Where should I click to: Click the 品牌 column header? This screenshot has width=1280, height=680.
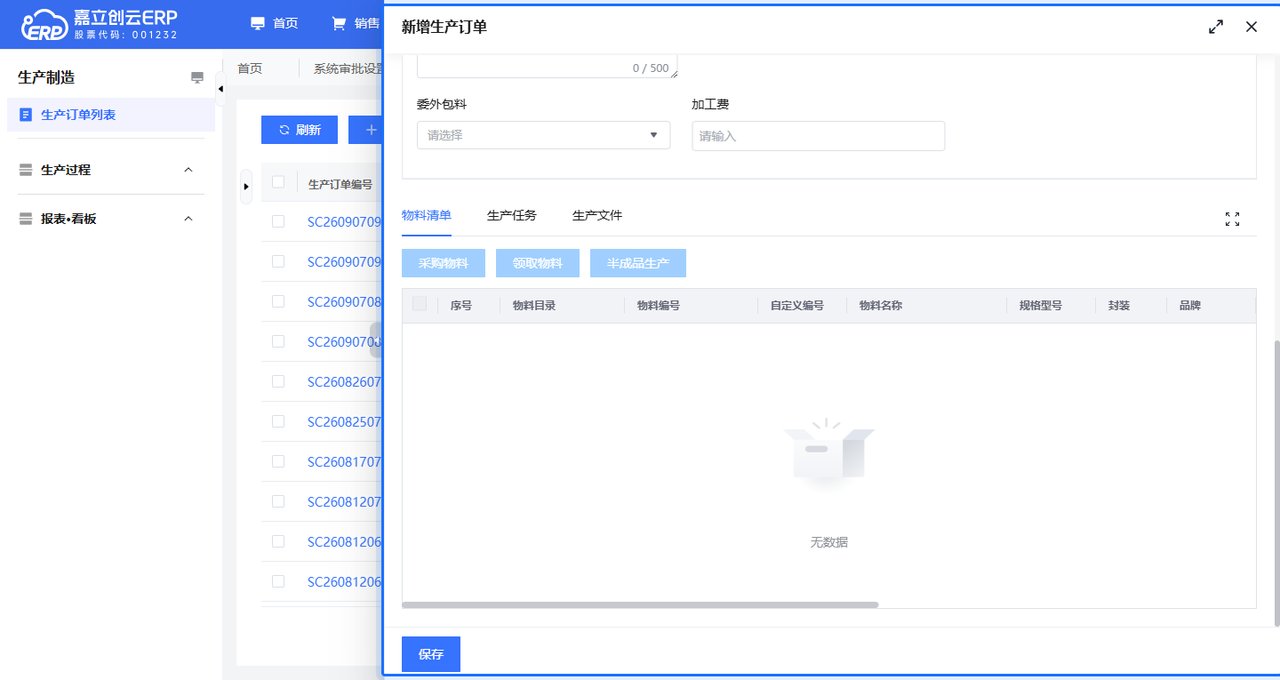(1190, 305)
